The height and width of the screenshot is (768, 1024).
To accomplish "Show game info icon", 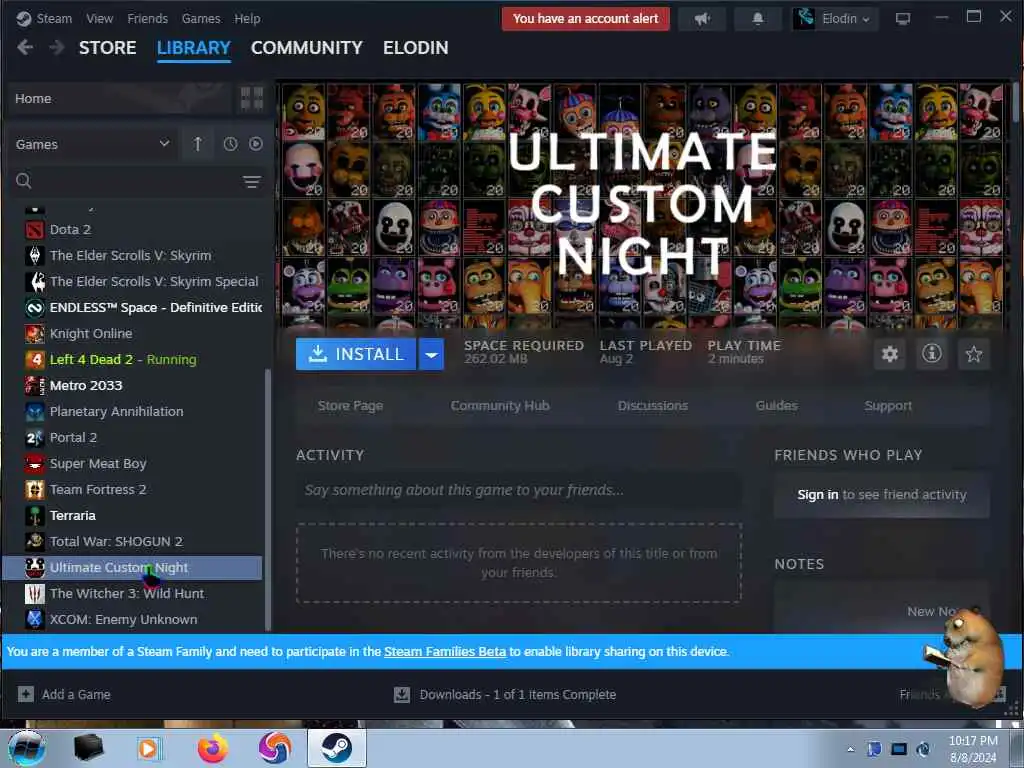I will [931, 354].
